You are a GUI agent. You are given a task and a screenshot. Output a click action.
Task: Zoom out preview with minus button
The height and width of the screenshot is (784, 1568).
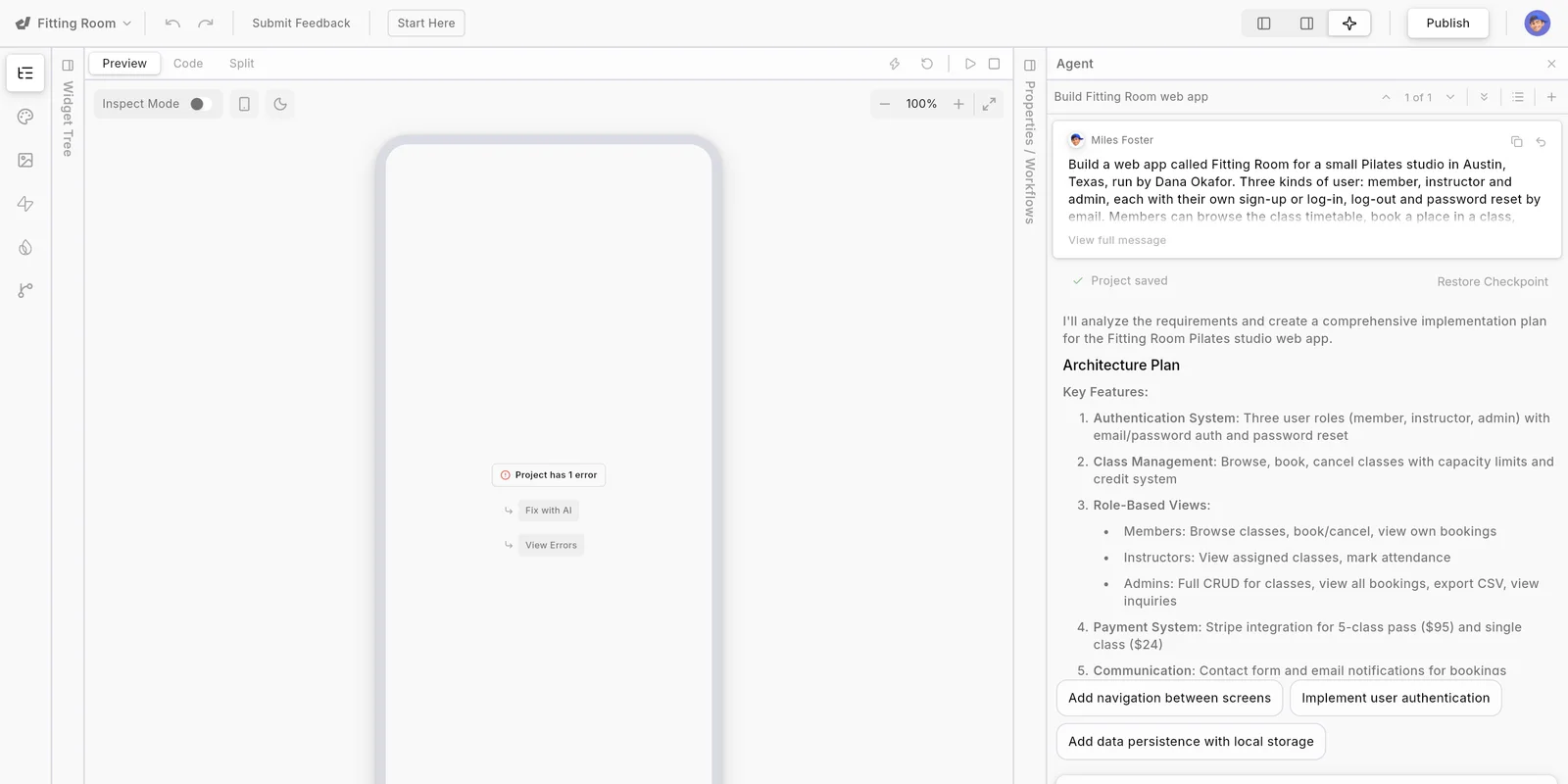885,104
